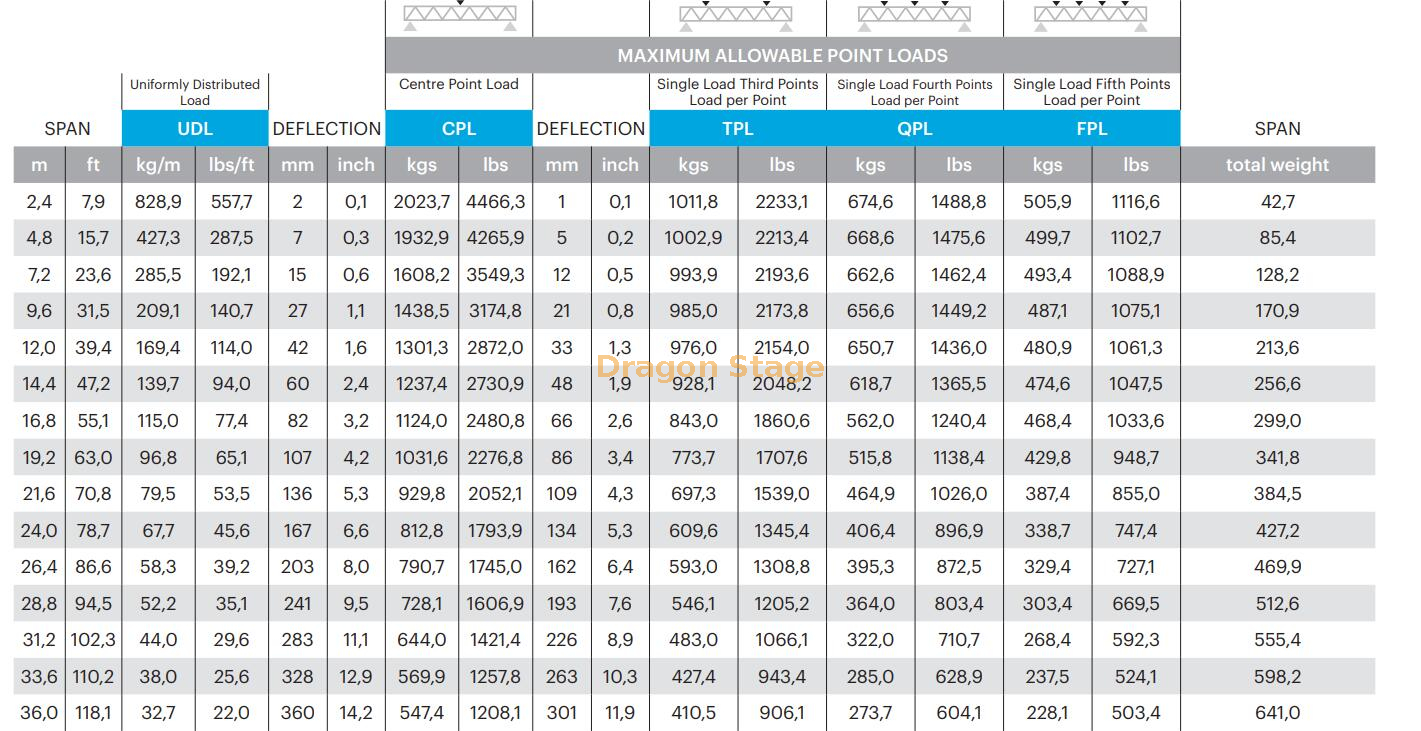
Task: Select the CPL value 4466,3
Action: point(495,202)
